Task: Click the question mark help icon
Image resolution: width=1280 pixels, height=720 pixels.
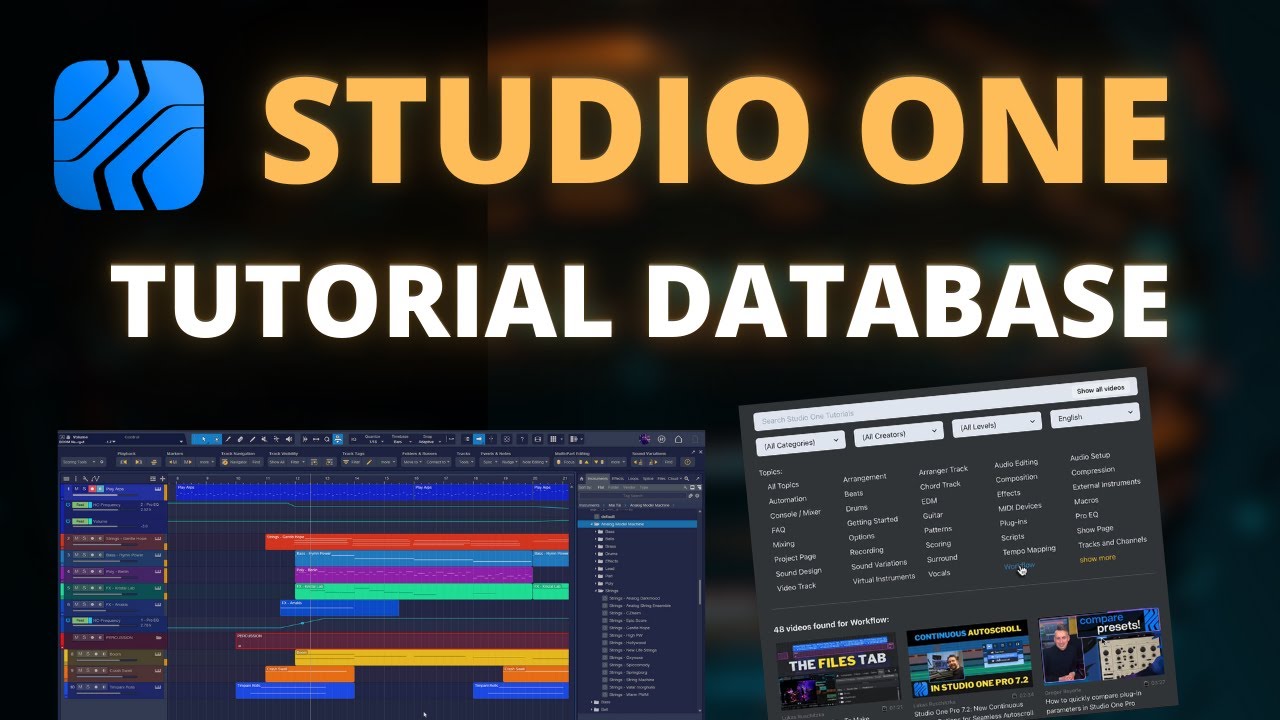Action: [x=522, y=439]
